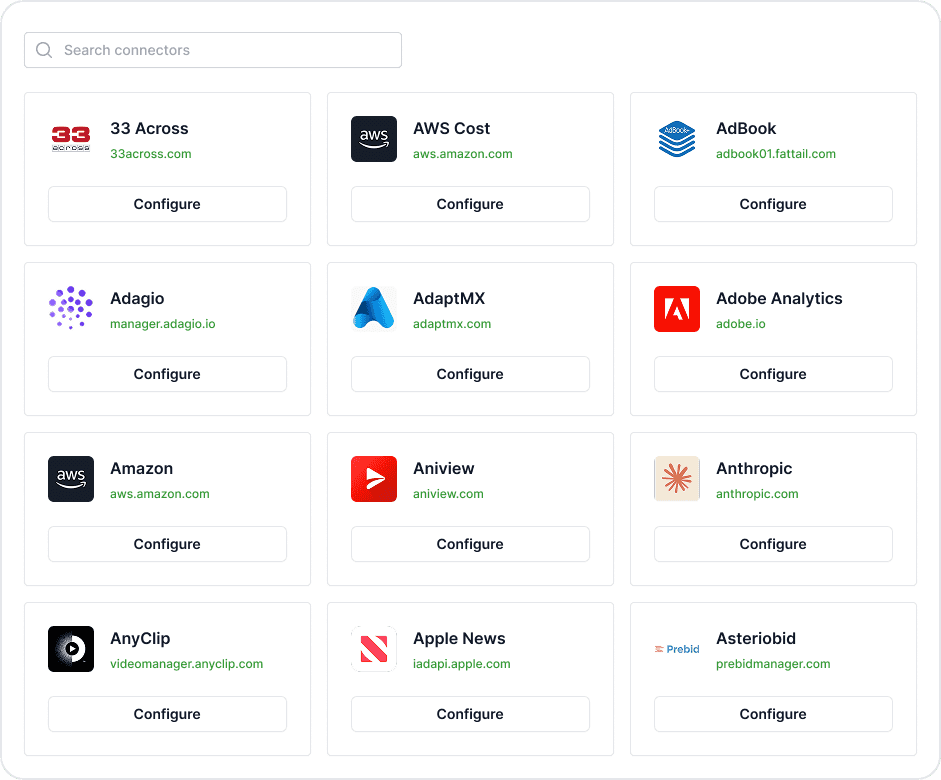Open the prebidmanager.com link
This screenshot has height=780, width=941.
(x=773, y=664)
